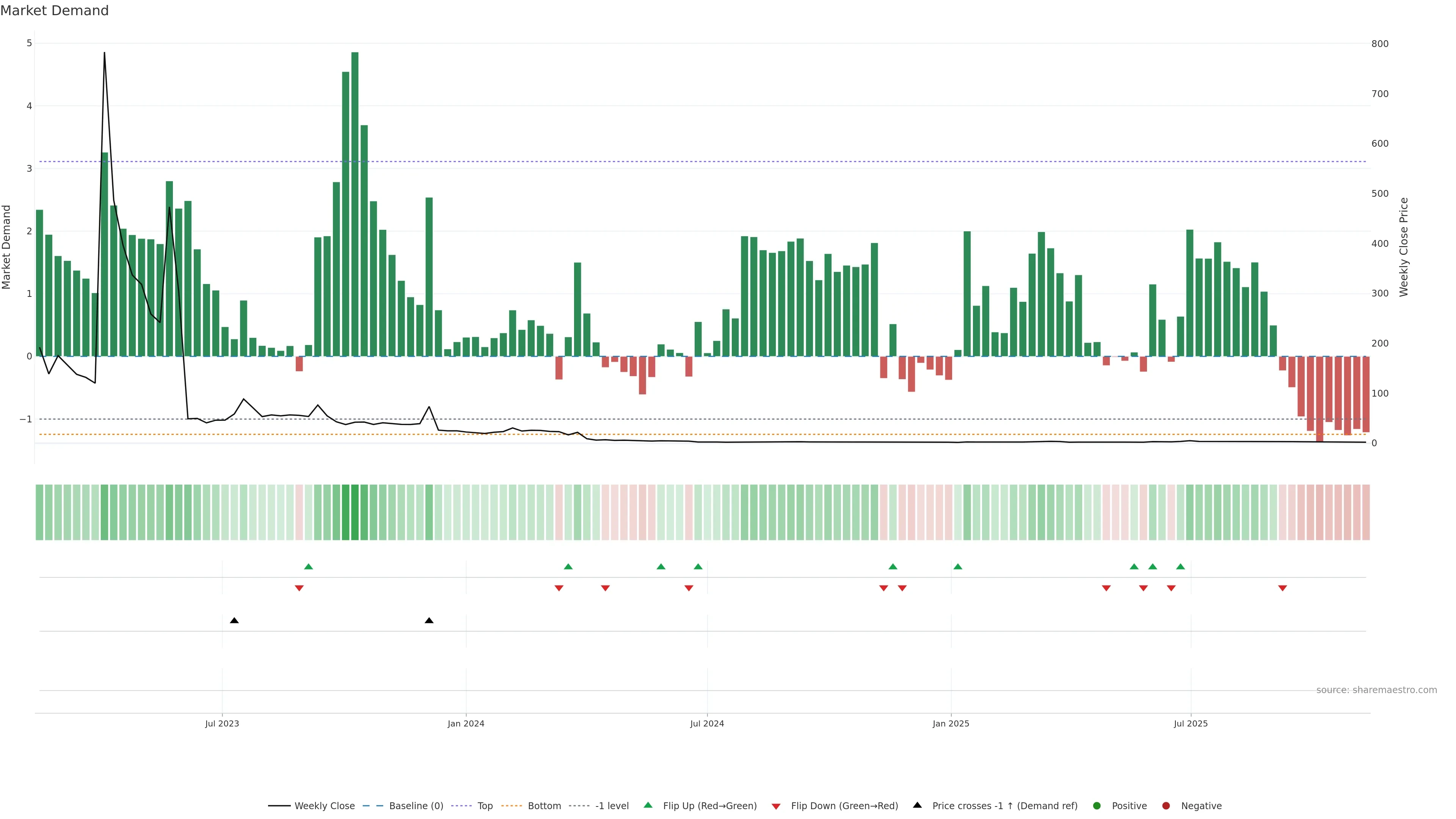Click the last red flip-down marker after Jul 2025
1456x819 pixels.
point(1282,588)
